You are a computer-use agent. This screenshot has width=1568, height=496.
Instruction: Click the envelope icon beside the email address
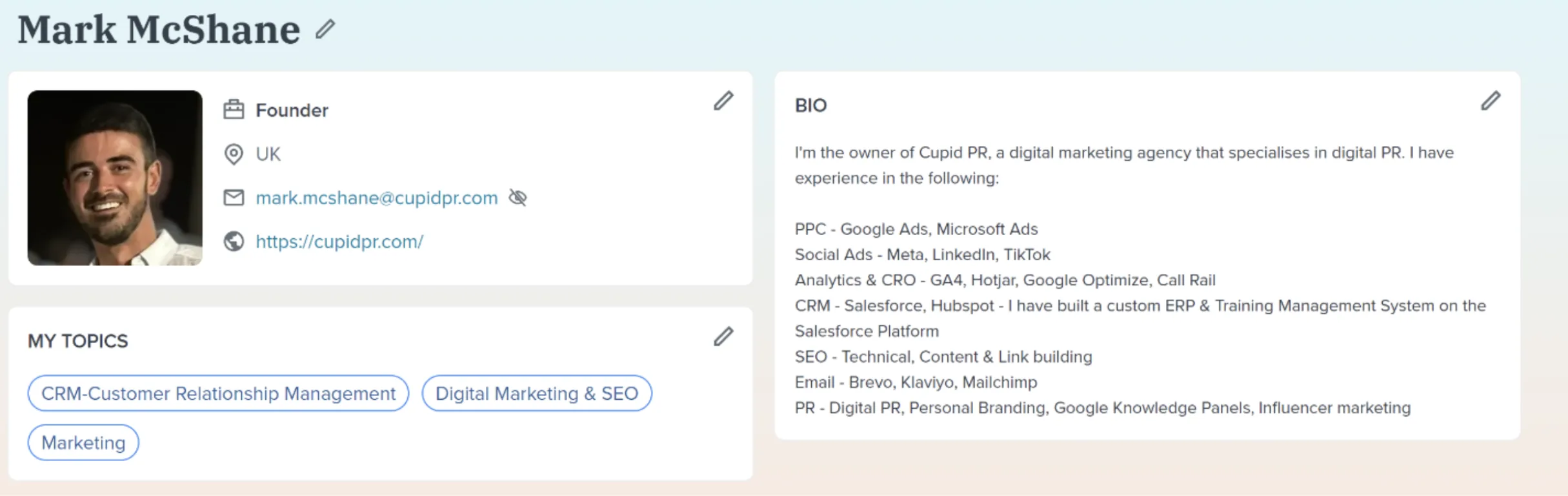234,198
